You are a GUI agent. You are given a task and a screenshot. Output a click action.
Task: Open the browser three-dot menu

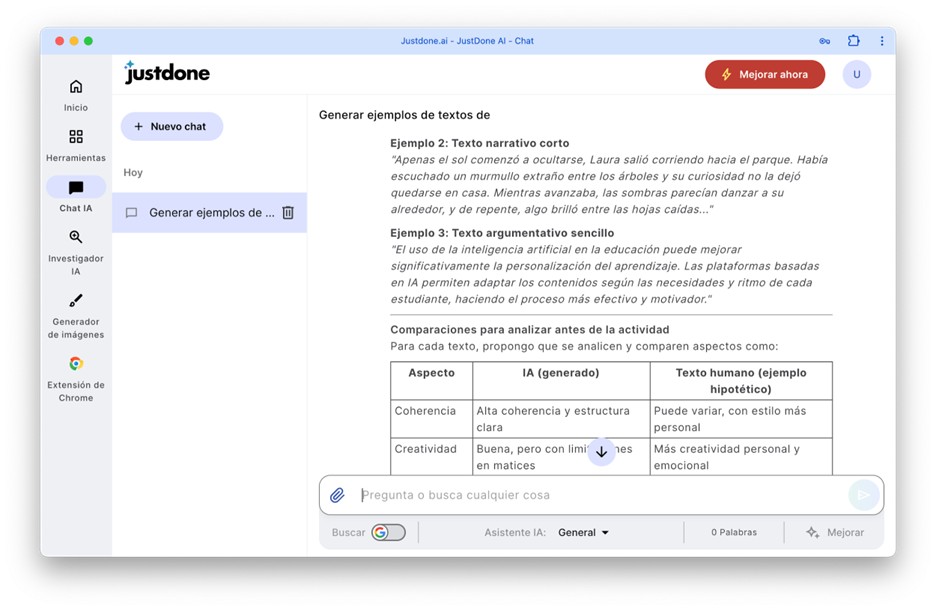pyautogui.click(x=881, y=40)
